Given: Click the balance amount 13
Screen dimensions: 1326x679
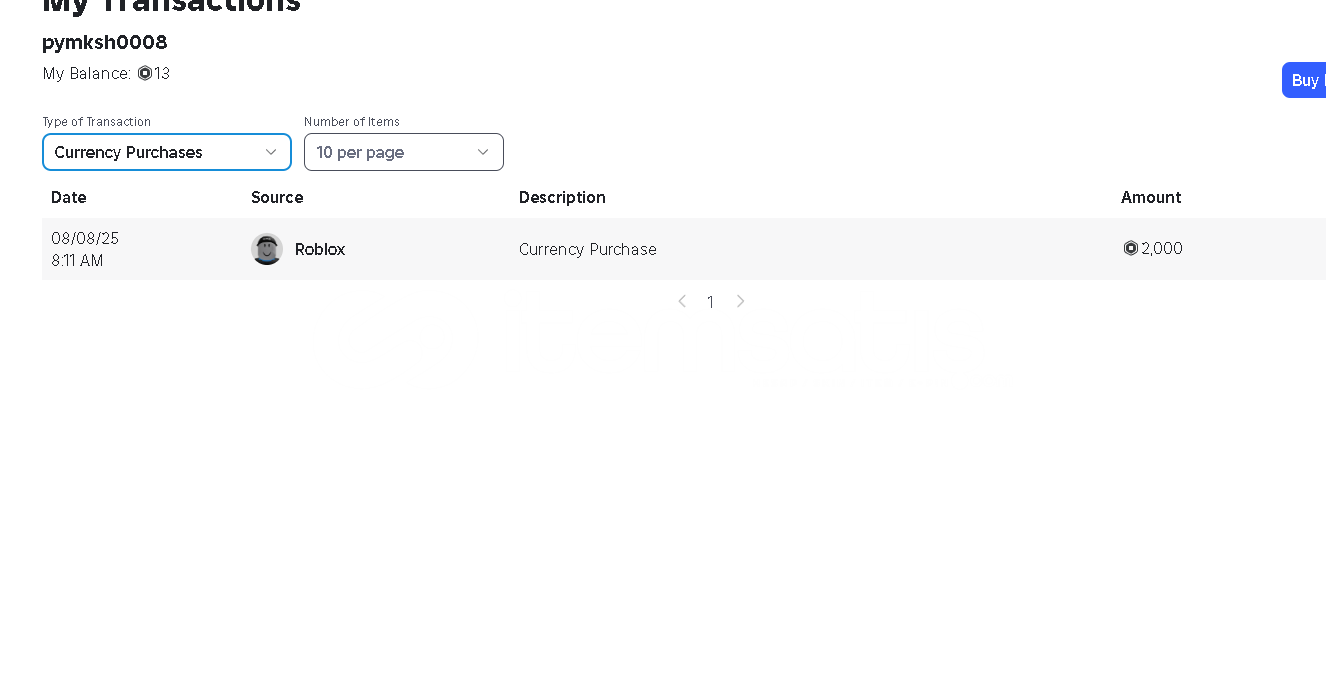Looking at the screenshot, I should [x=162, y=73].
